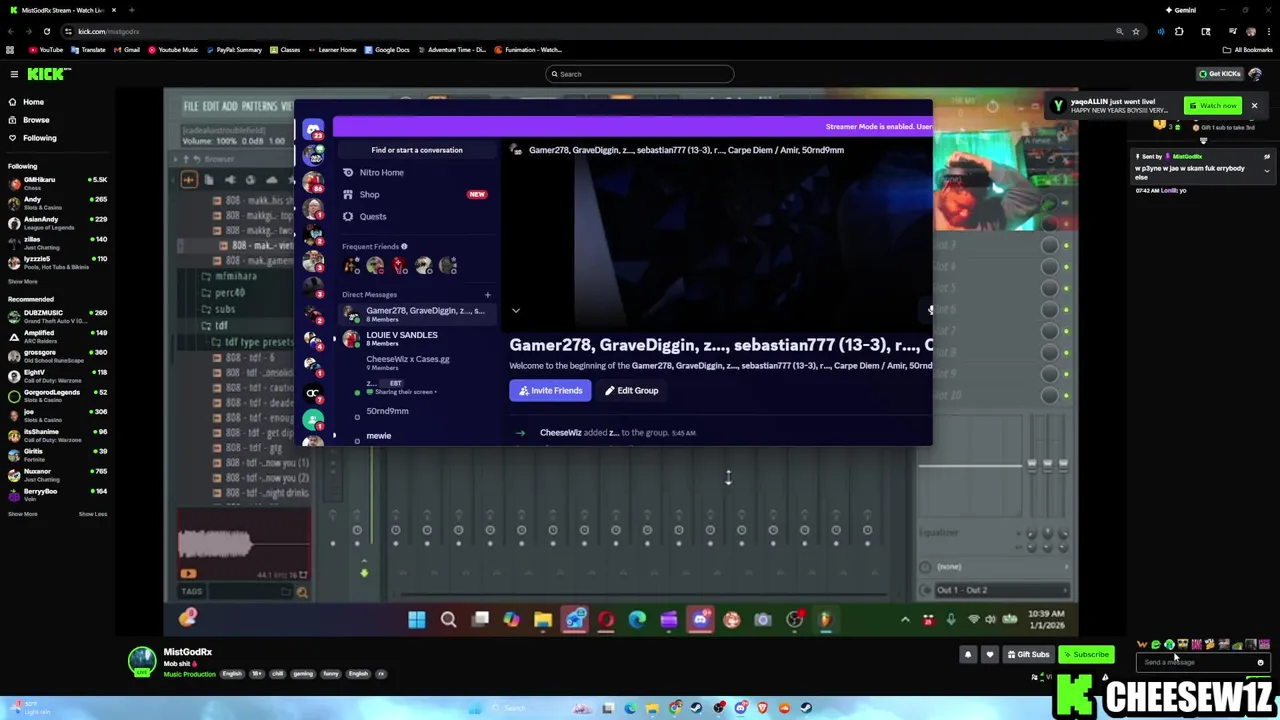The width and height of the screenshot is (1280, 720).
Task: Create a new Discord direct message plus
Action: (487, 295)
